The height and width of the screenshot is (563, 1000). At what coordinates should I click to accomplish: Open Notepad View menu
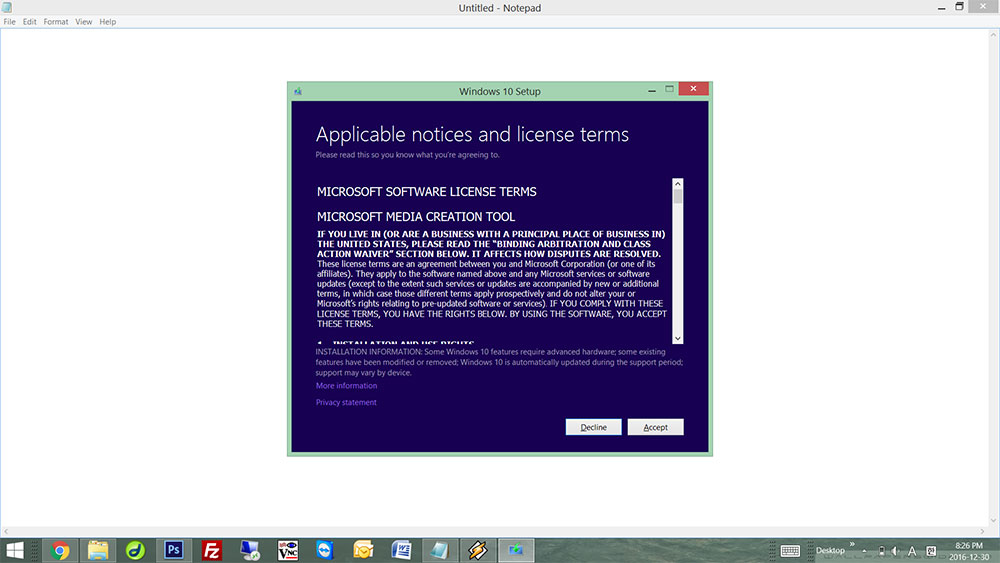84,22
